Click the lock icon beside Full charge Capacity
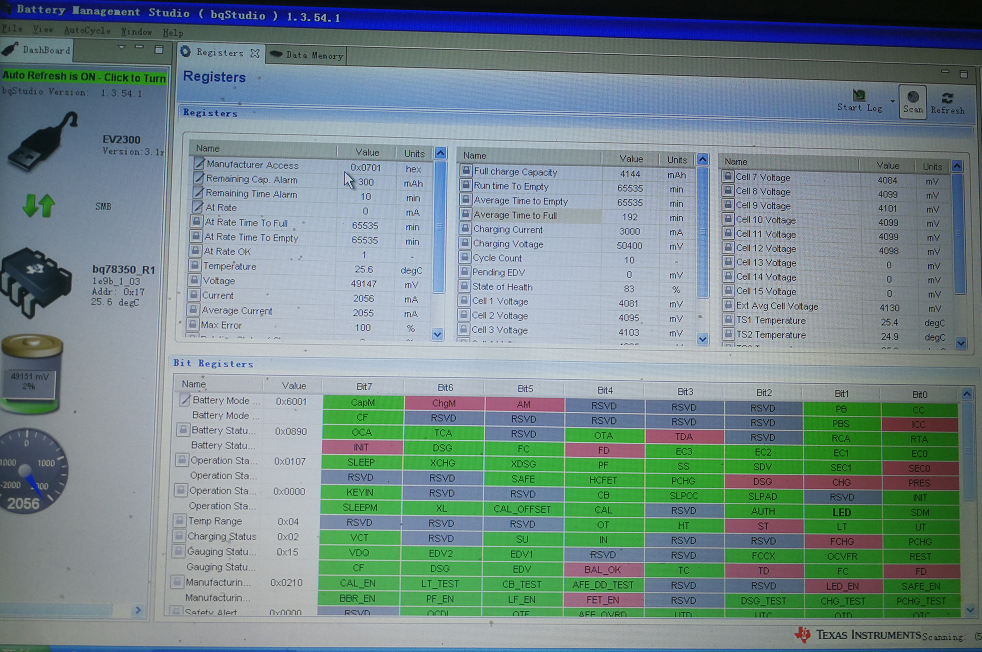Viewport: 982px width, 652px height. (x=466, y=170)
